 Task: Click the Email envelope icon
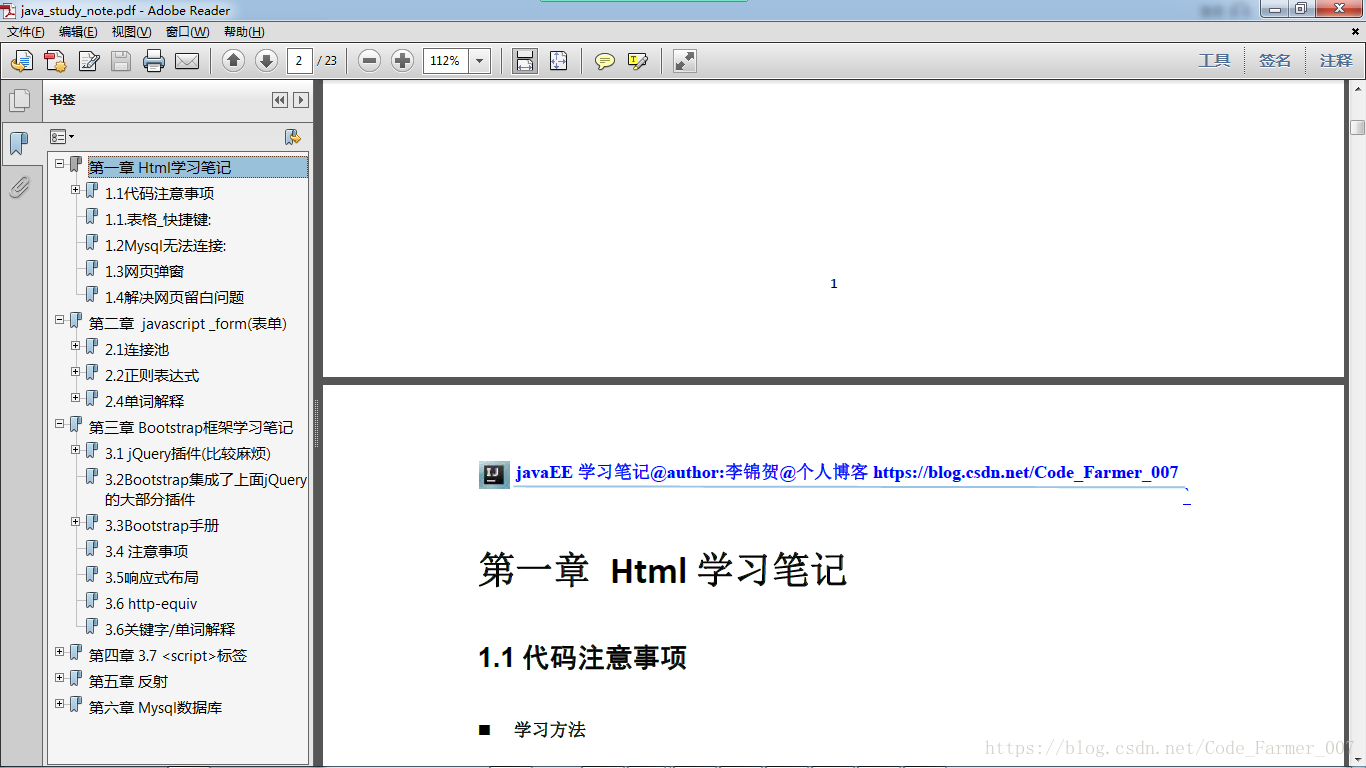click(x=187, y=61)
